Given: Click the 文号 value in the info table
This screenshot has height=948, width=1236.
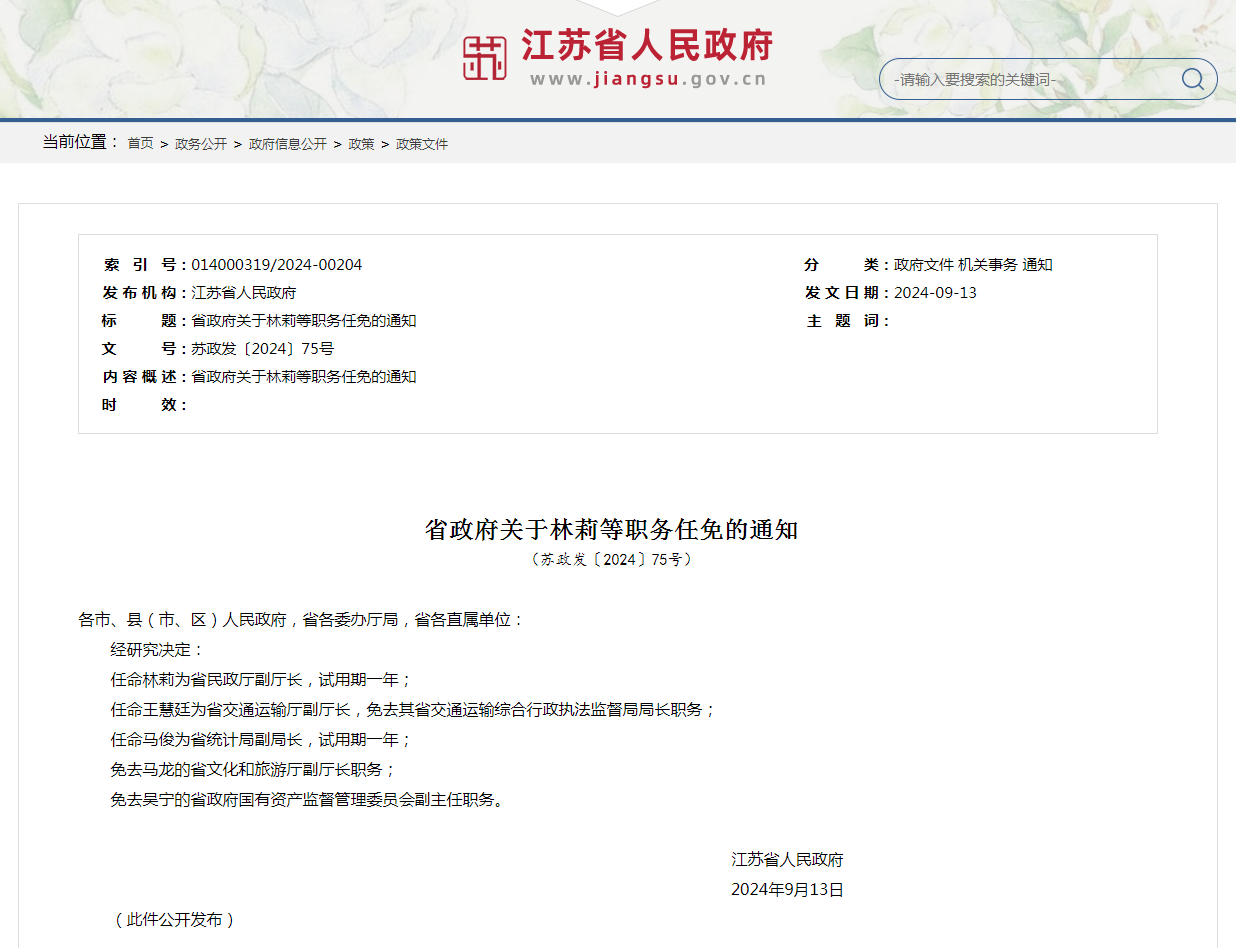Looking at the screenshot, I should [x=263, y=349].
